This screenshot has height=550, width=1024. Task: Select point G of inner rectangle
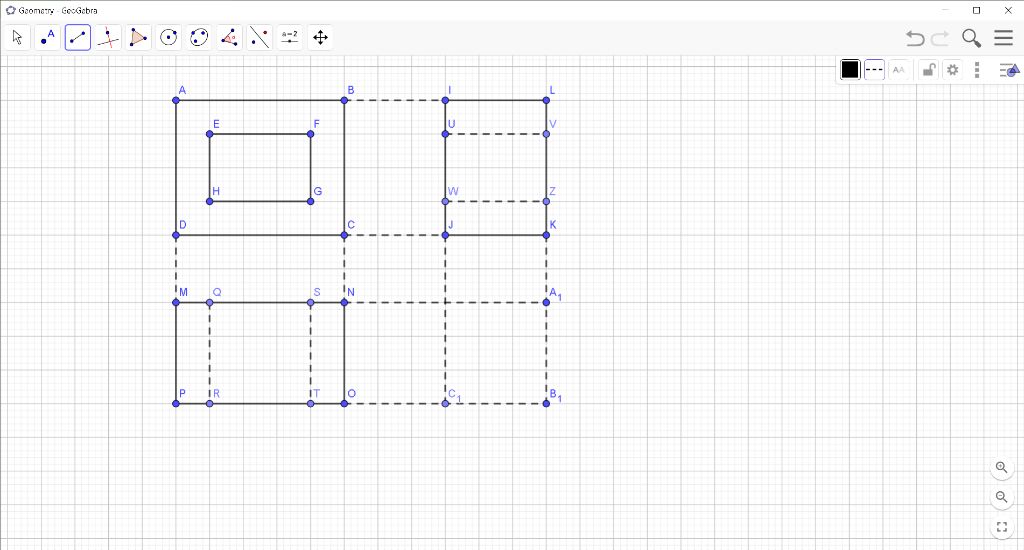[x=310, y=201]
